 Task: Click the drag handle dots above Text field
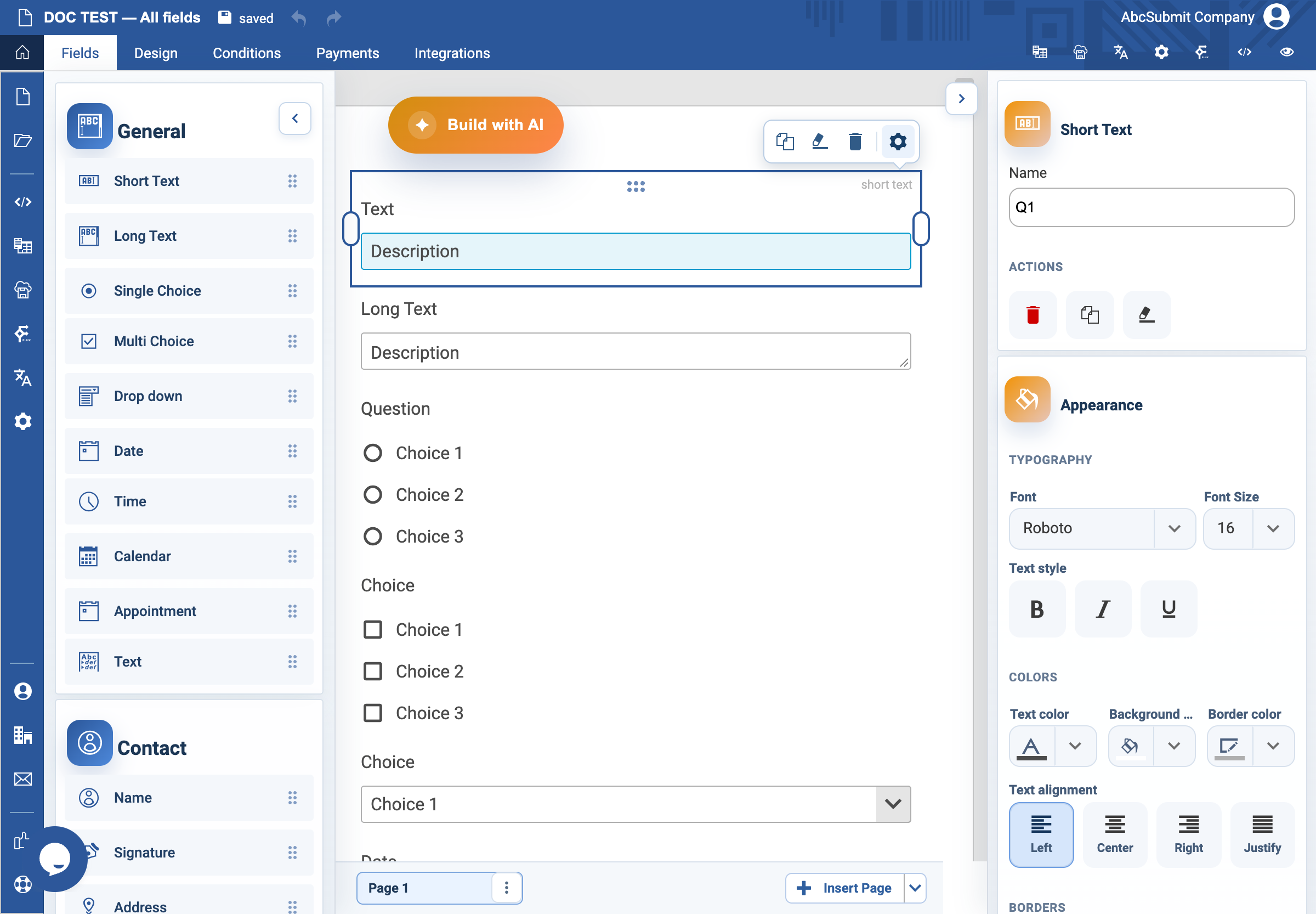coord(636,186)
